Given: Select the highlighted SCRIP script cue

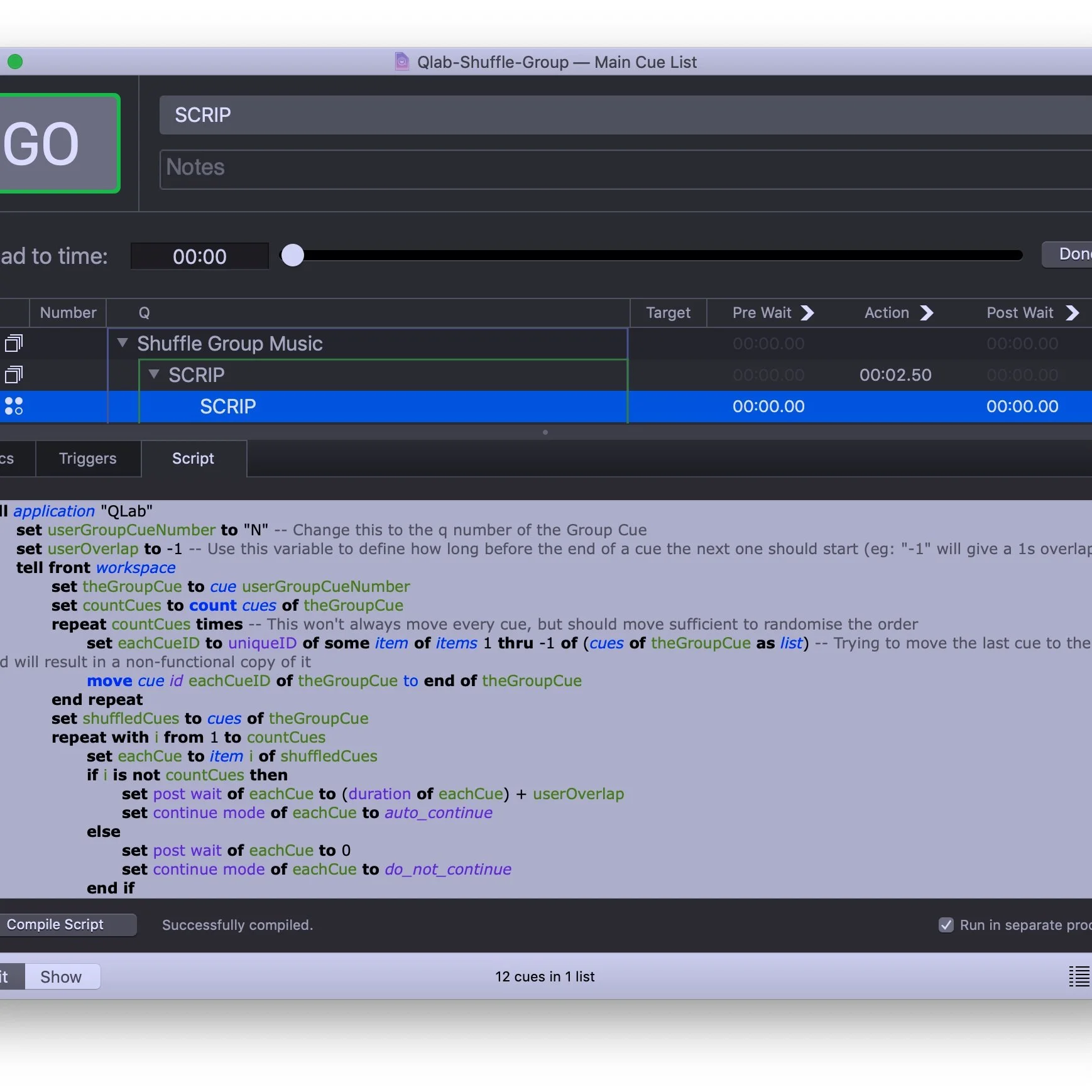Looking at the screenshot, I should tap(545, 407).
